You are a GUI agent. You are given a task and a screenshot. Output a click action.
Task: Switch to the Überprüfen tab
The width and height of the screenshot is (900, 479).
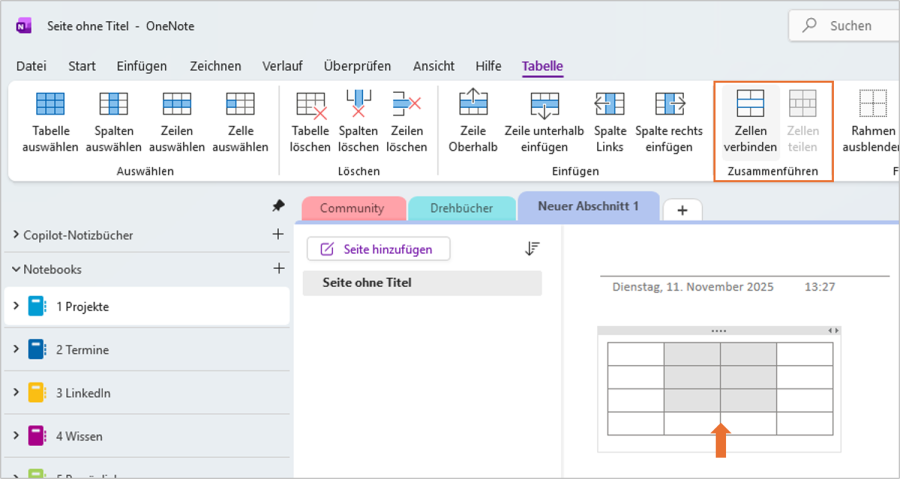click(x=357, y=66)
